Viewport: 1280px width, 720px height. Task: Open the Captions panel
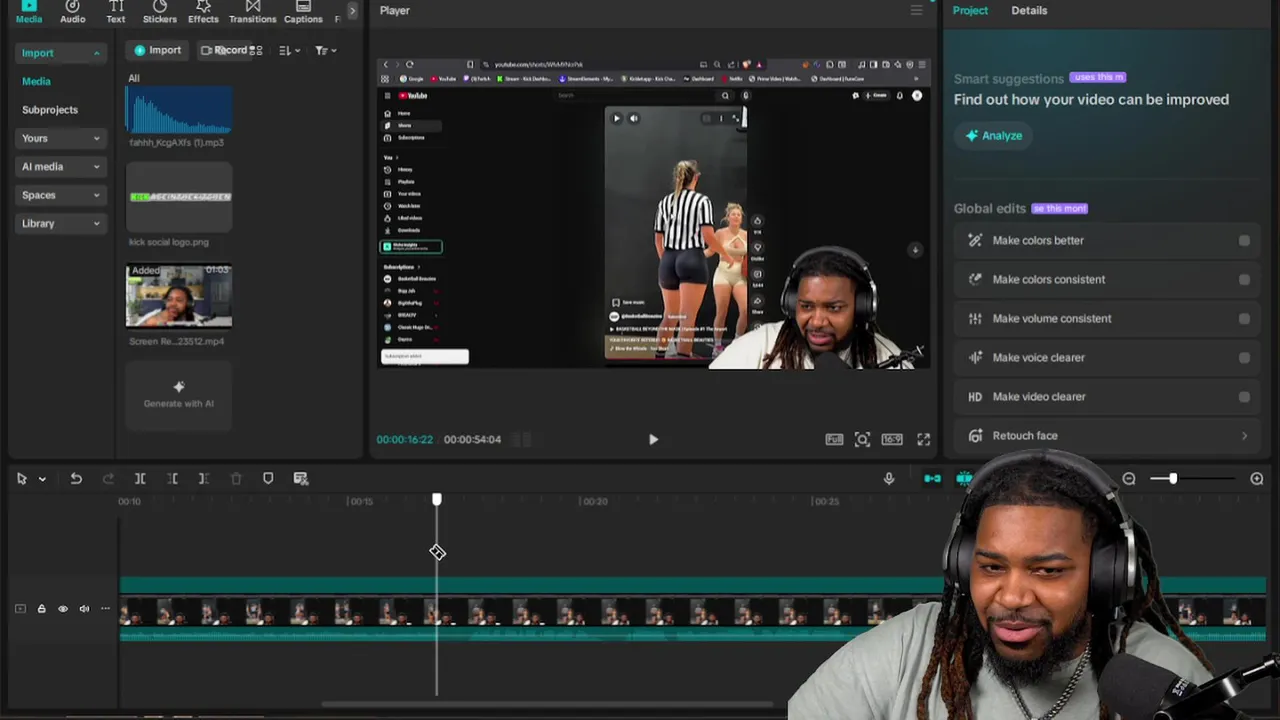303,13
